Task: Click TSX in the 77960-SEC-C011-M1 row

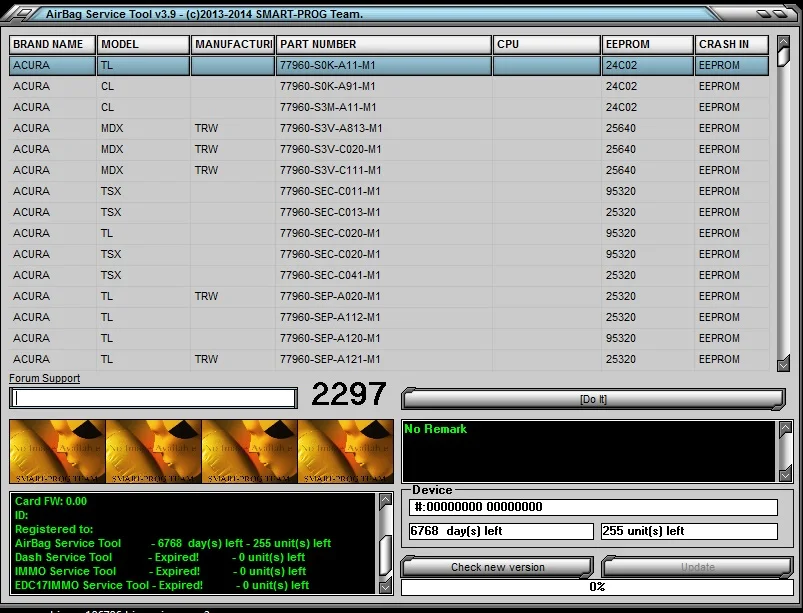Action: 111,192
